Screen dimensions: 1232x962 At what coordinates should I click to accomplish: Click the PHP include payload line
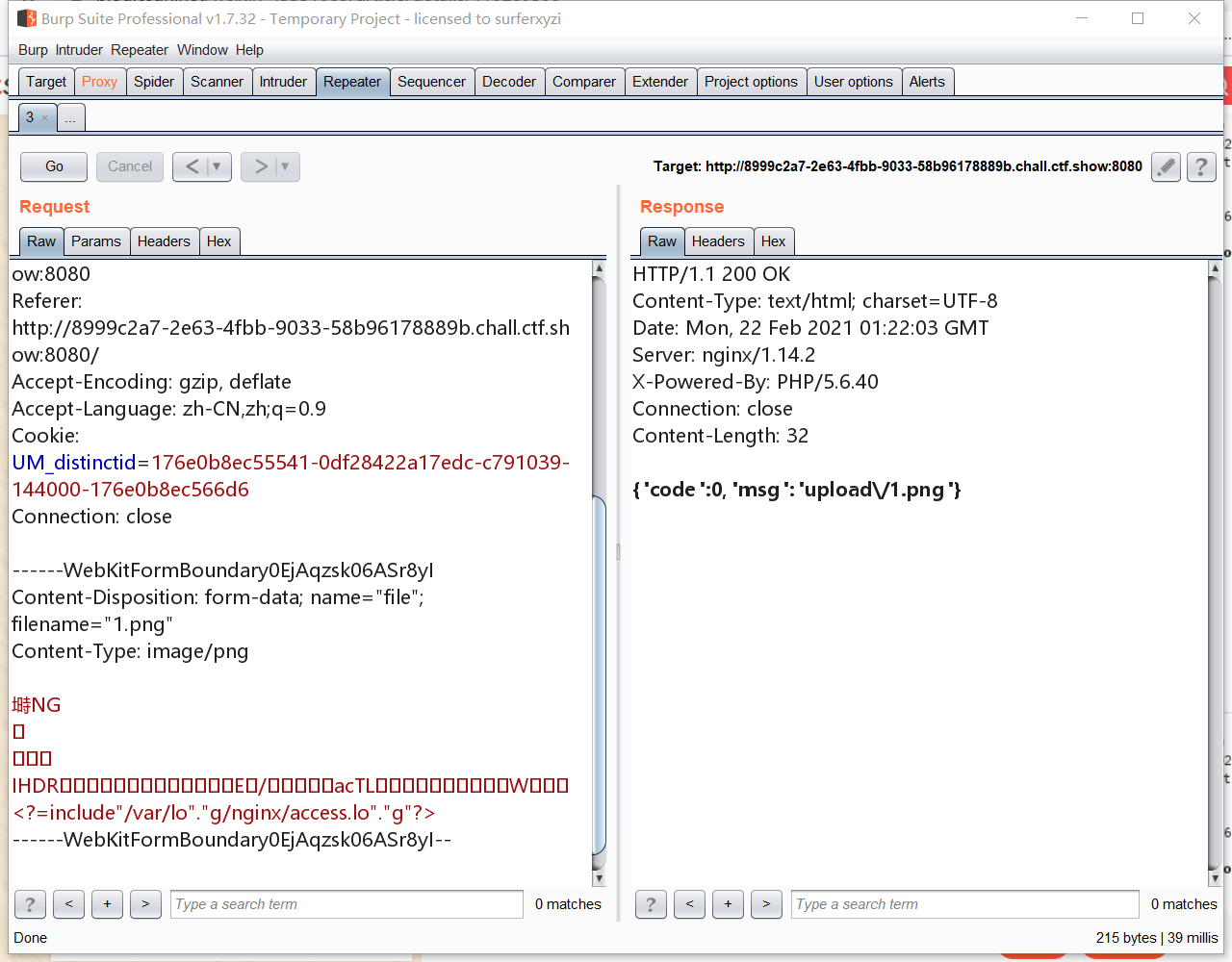point(223,813)
